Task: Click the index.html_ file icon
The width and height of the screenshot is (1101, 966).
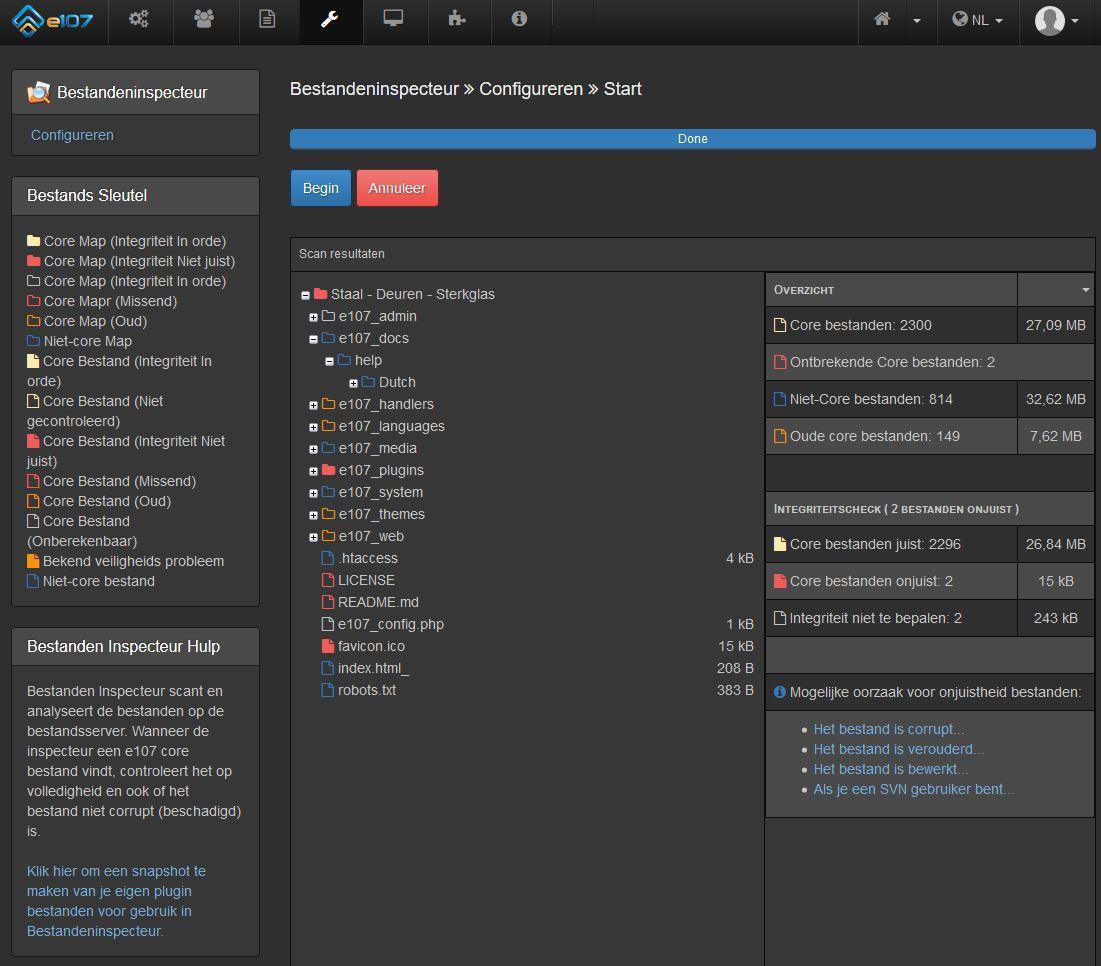Action: click(327, 668)
